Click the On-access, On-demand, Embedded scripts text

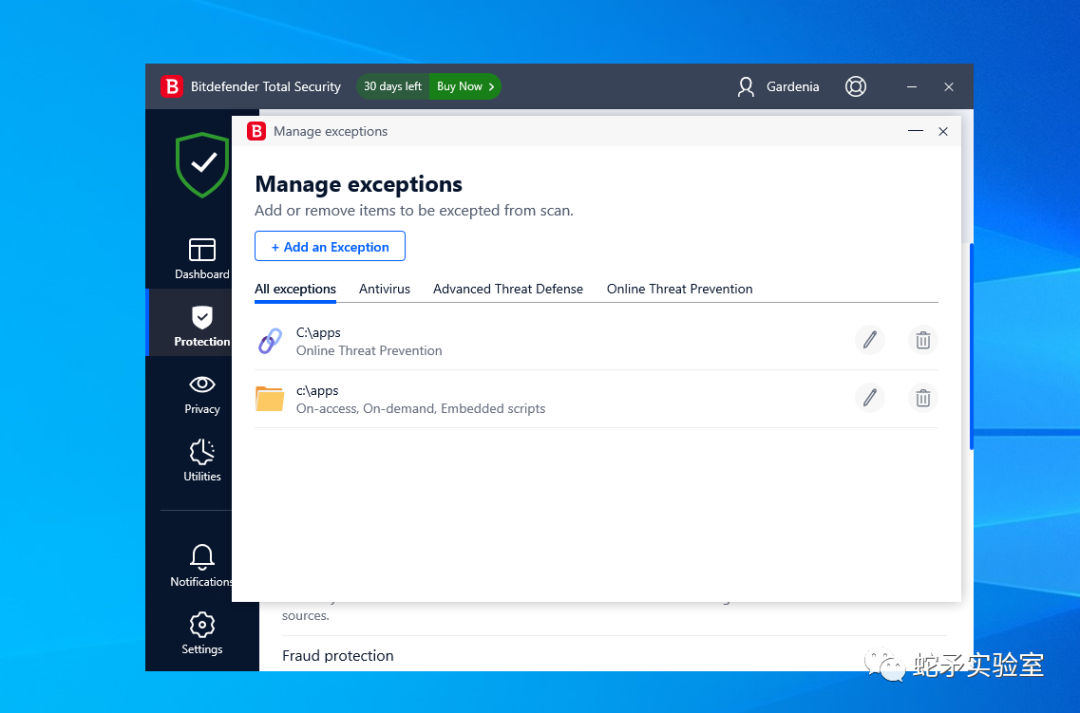click(x=420, y=409)
